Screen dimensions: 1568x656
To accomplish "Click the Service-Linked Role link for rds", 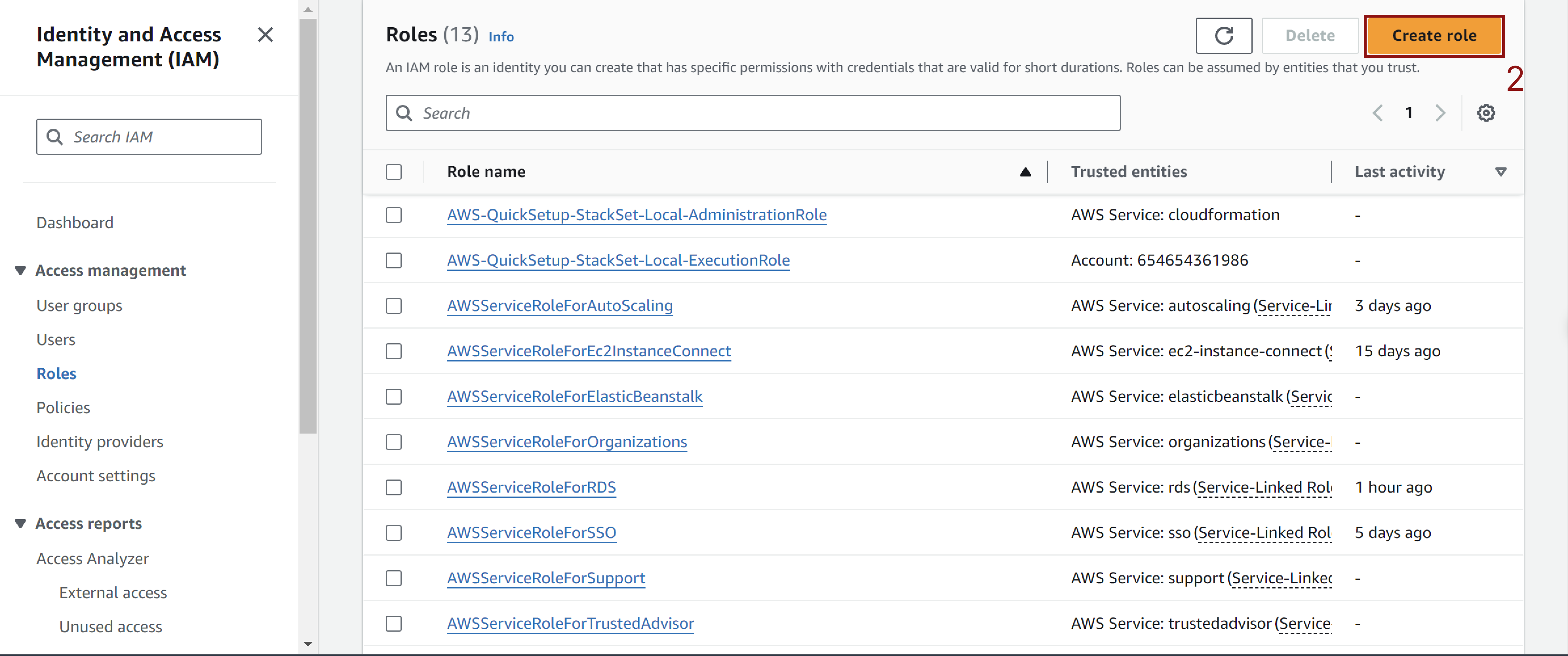I will click(x=1264, y=488).
